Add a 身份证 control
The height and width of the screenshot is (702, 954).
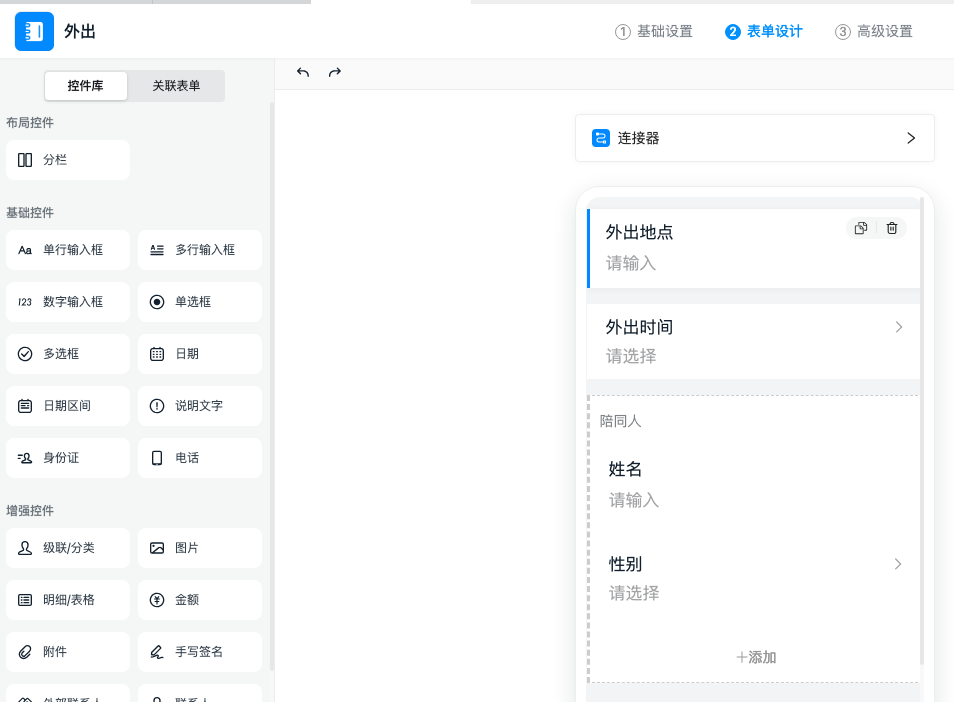click(68, 458)
